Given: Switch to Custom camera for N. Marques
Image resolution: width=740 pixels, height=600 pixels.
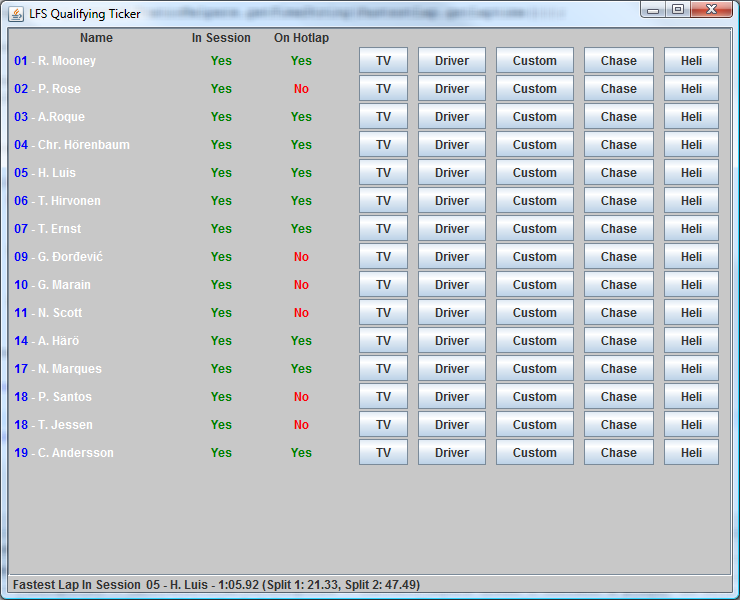Looking at the screenshot, I should (x=535, y=369).
